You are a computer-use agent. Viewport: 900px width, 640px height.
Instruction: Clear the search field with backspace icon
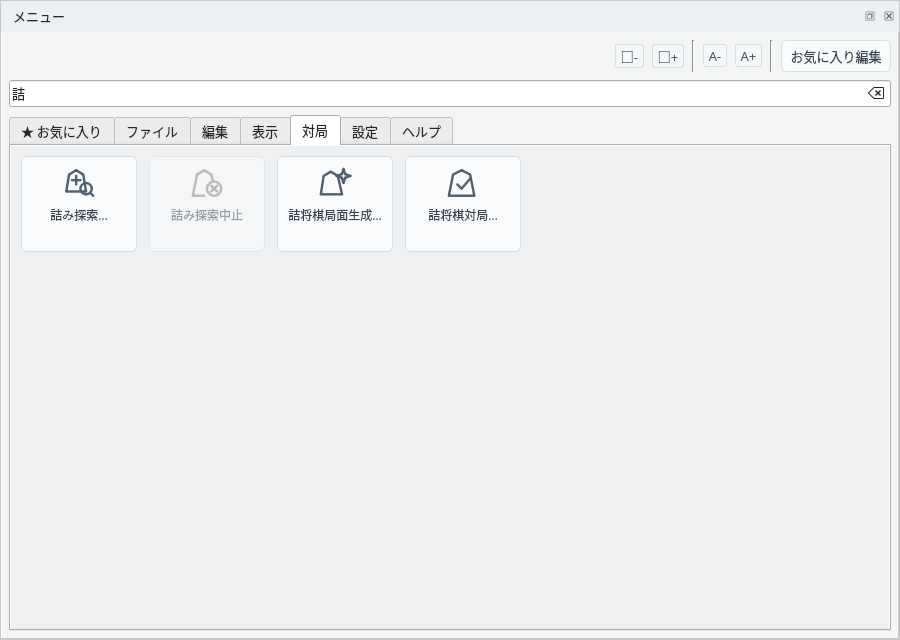click(876, 93)
